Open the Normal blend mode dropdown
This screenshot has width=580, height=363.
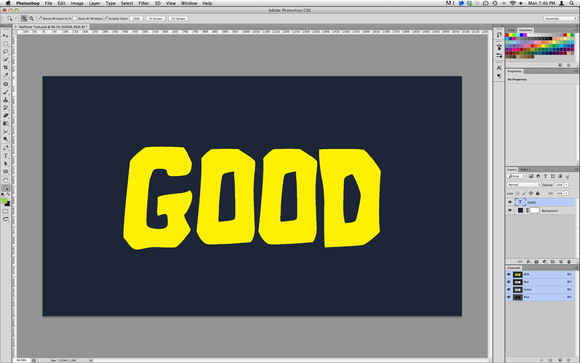click(x=523, y=184)
